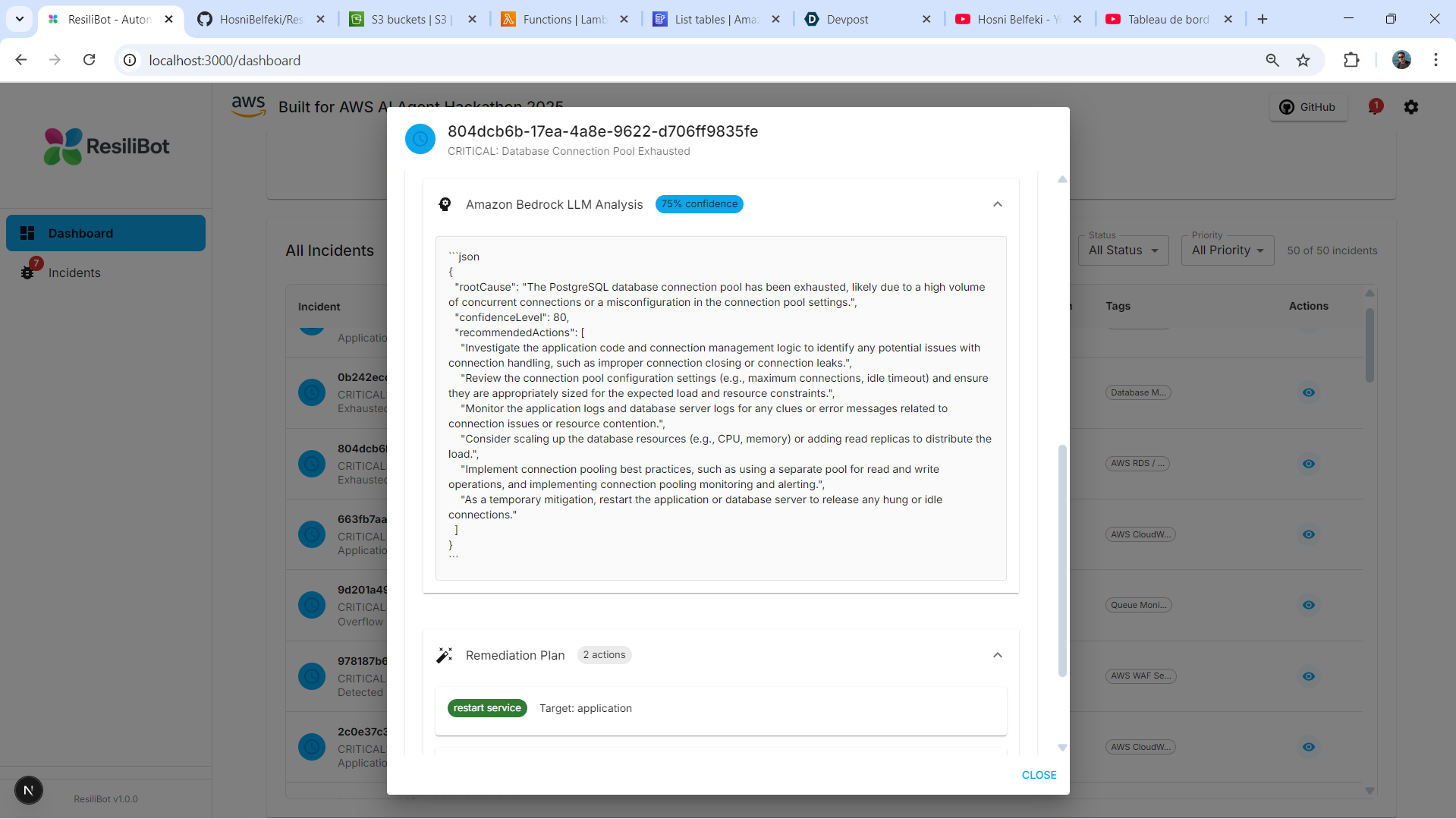The width and height of the screenshot is (1456, 819).
Task: Click the dialog scroll up arrow
Action: pos(1062,180)
